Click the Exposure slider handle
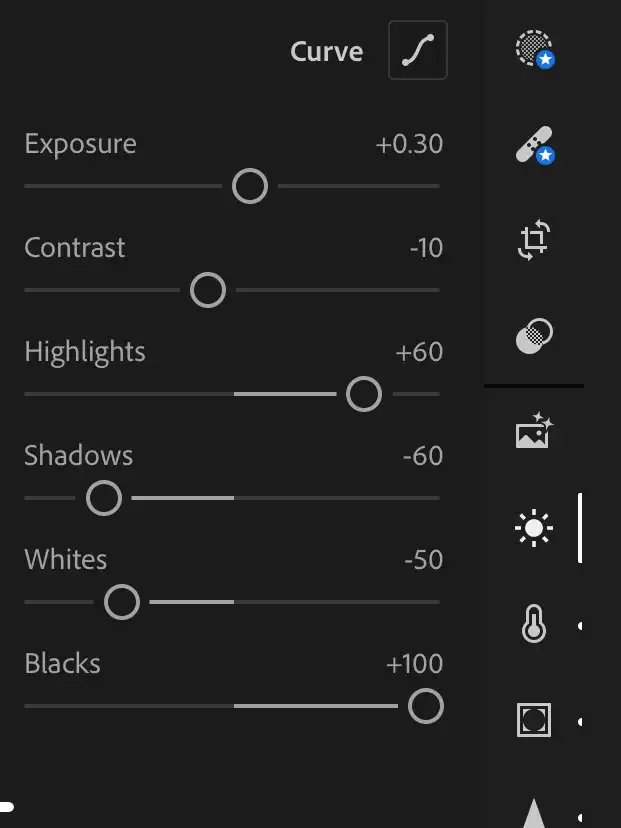621x828 pixels. [x=250, y=186]
